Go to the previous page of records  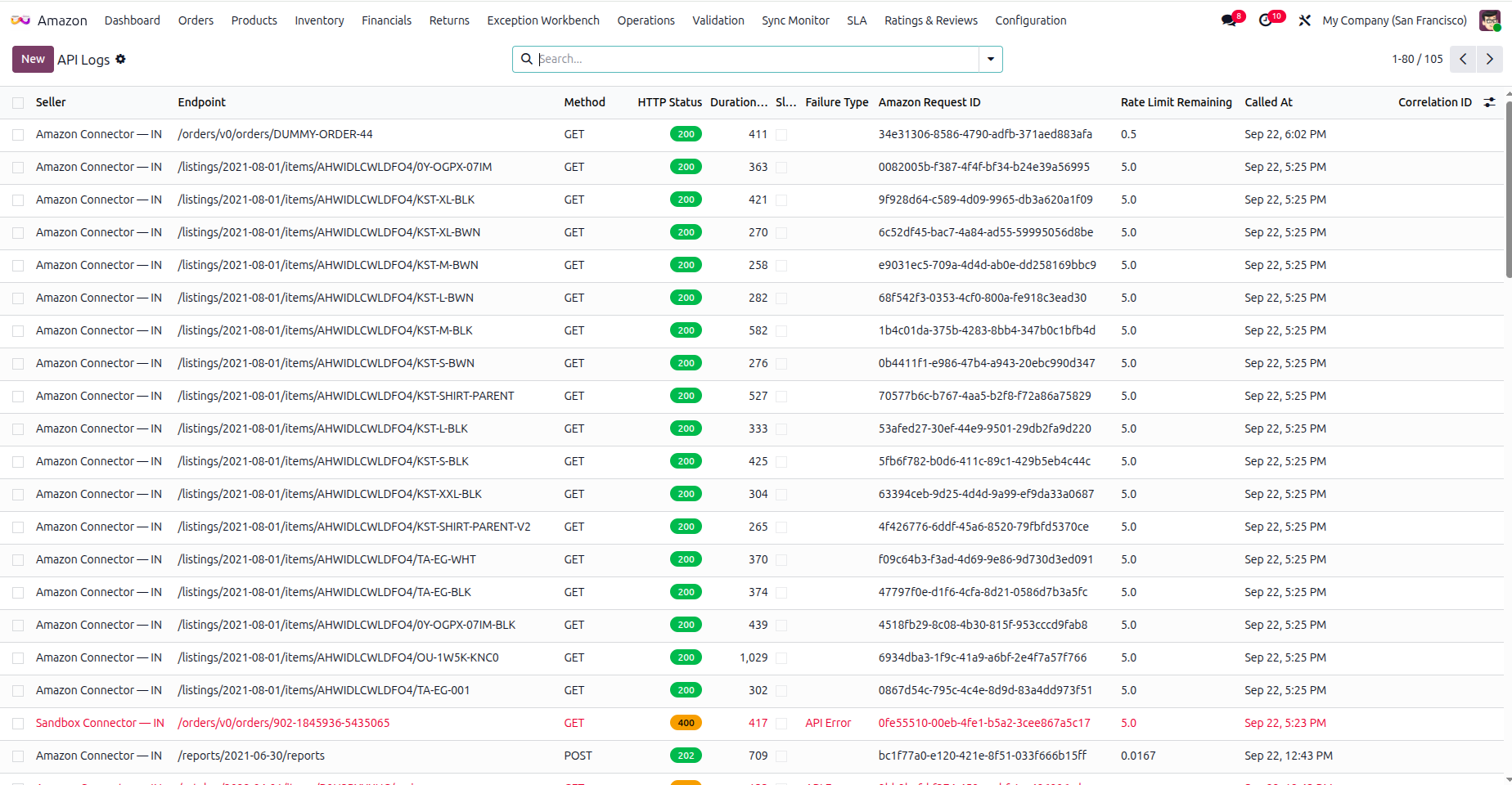pos(1463,59)
